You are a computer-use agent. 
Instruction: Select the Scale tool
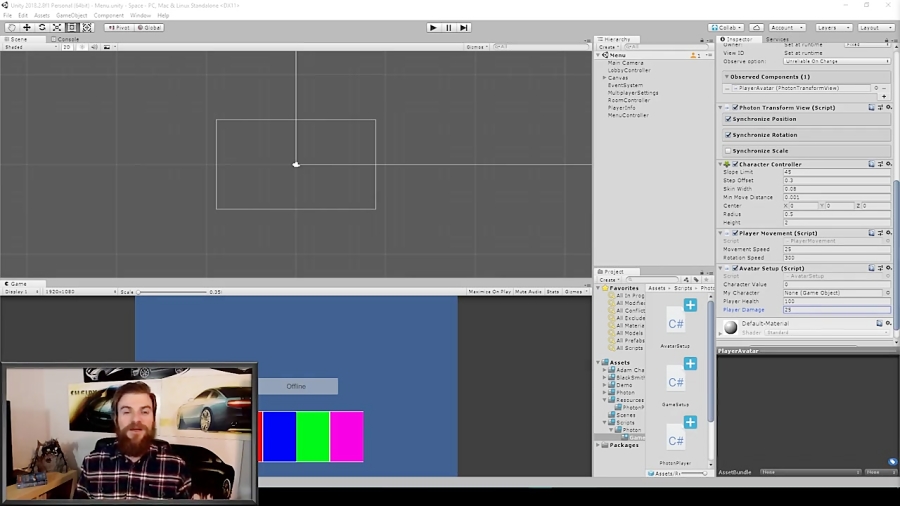[57, 28]
